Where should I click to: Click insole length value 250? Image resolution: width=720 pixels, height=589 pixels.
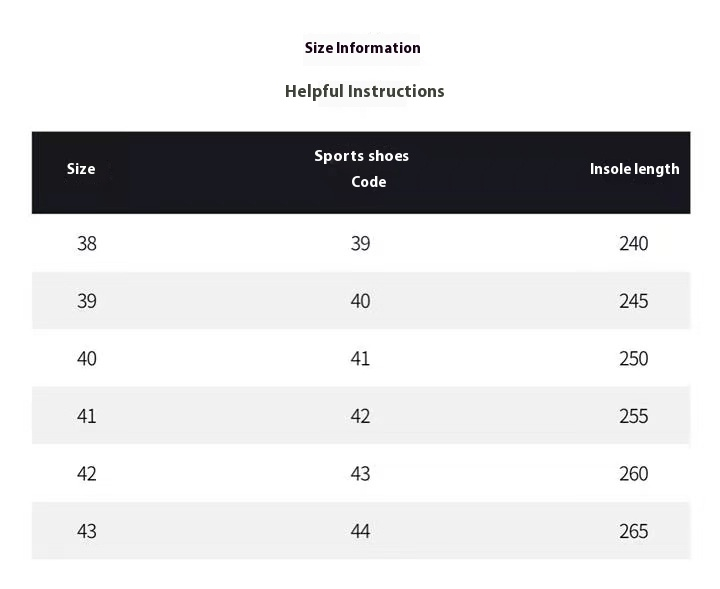(x=634, y=359)
